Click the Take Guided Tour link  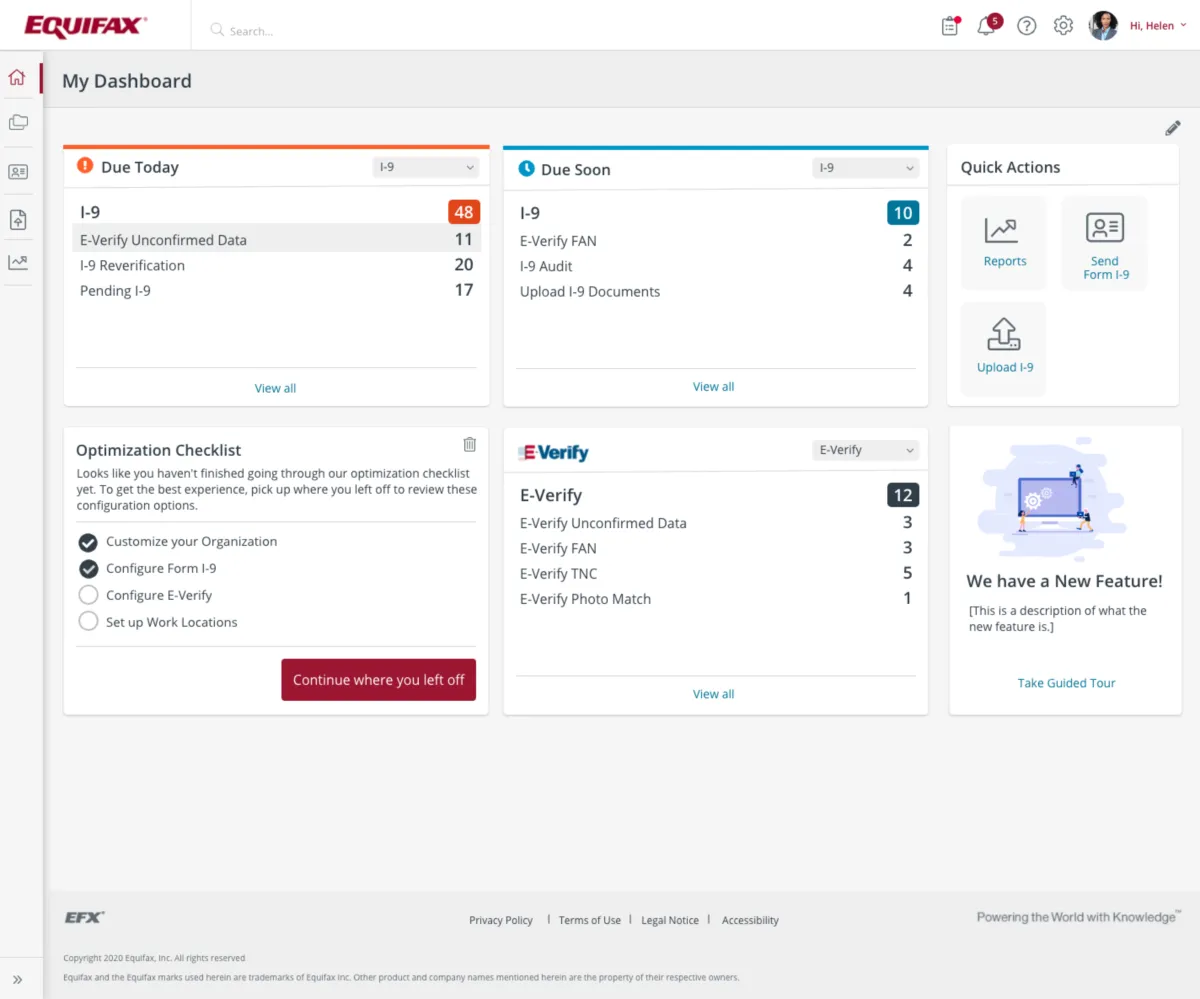click(1066, 683)
